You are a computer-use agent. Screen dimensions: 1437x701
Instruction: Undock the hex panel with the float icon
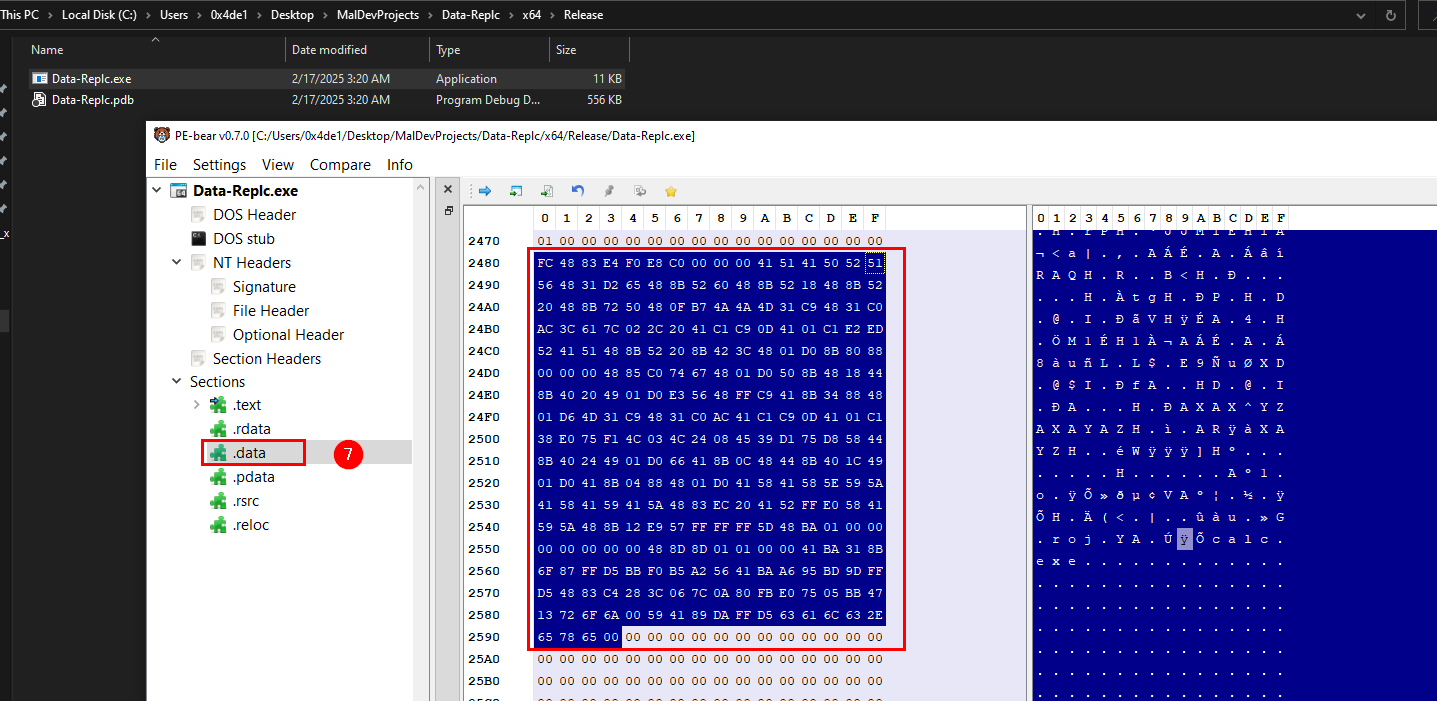pos(448,211)
